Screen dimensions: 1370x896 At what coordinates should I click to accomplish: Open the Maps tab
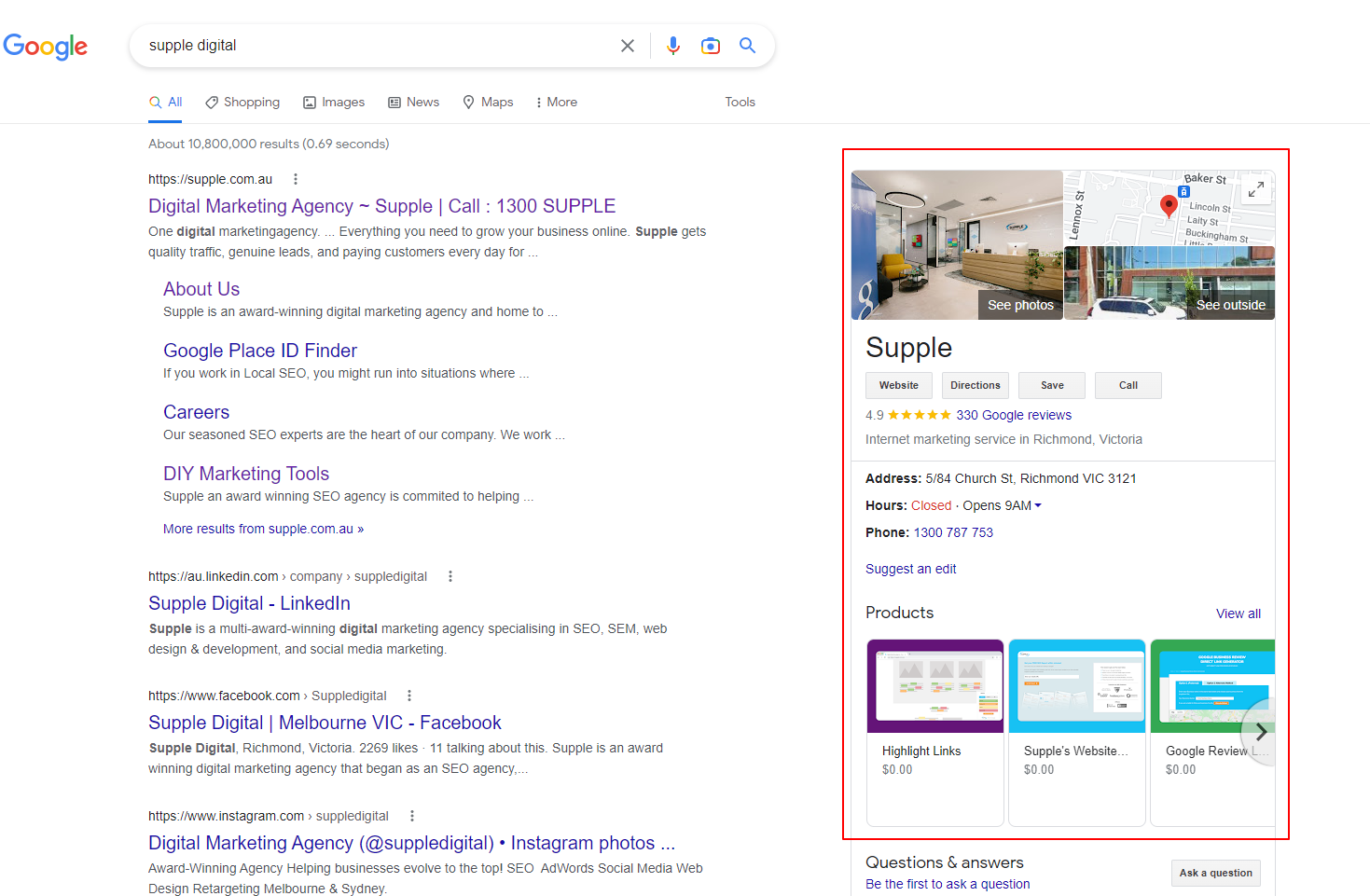(x=488, y=103)
